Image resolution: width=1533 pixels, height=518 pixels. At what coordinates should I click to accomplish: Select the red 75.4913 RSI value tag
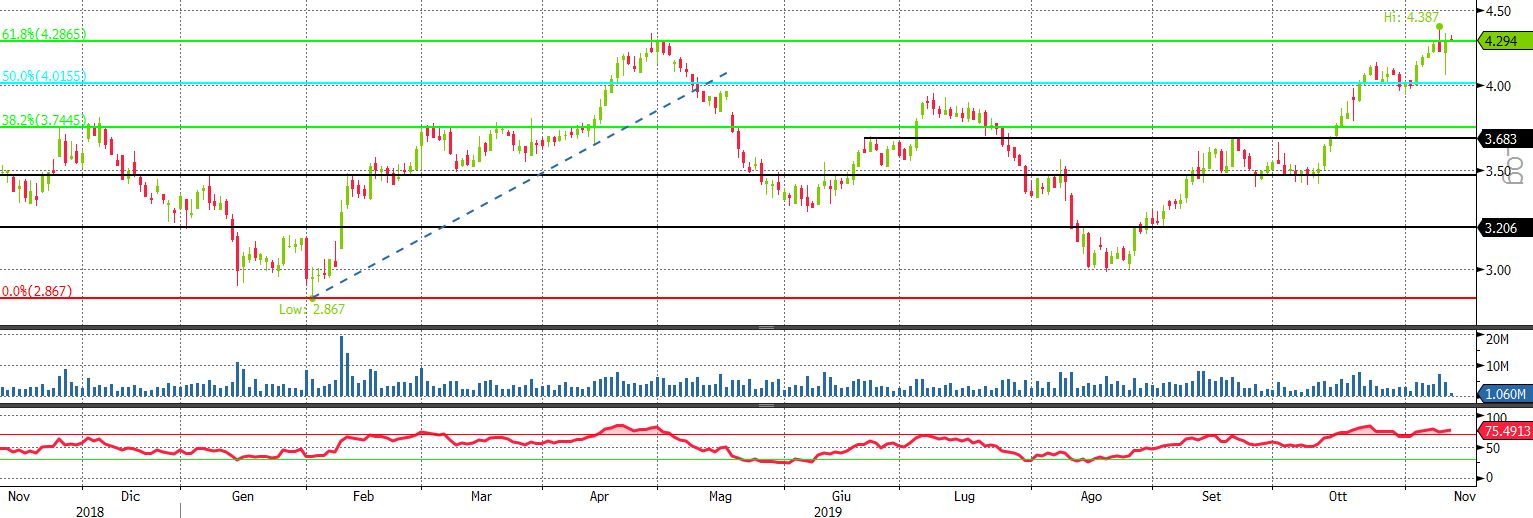1503,431
